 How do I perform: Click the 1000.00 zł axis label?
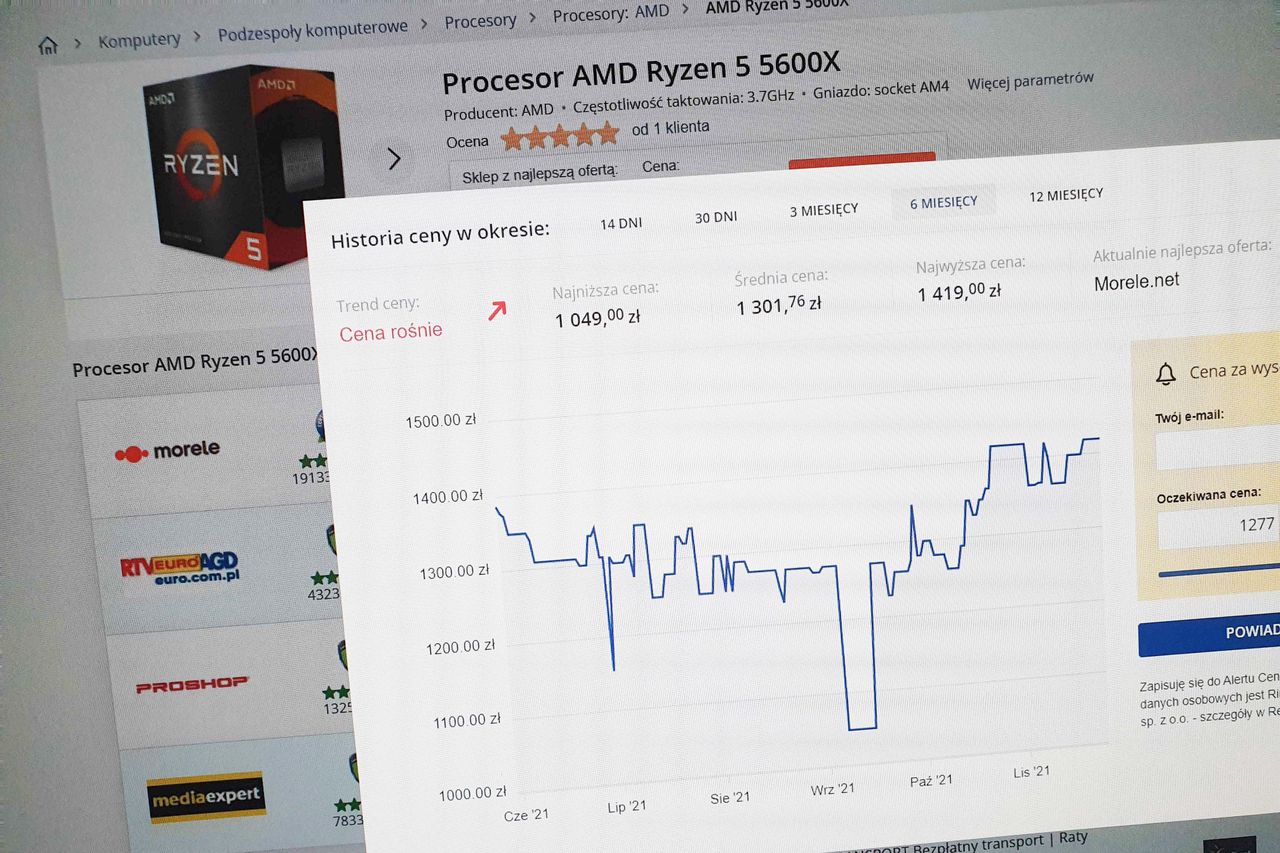(x=472, y=795)
